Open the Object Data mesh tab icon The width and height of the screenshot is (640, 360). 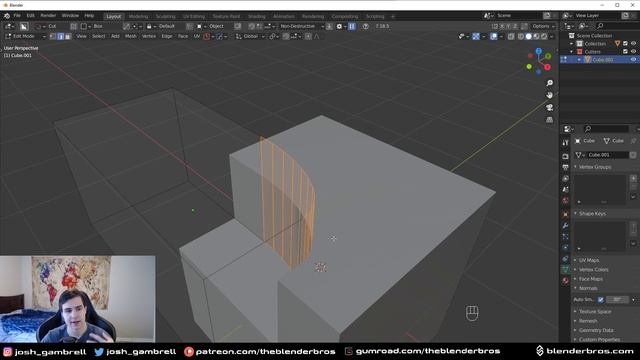coord(565,269)
